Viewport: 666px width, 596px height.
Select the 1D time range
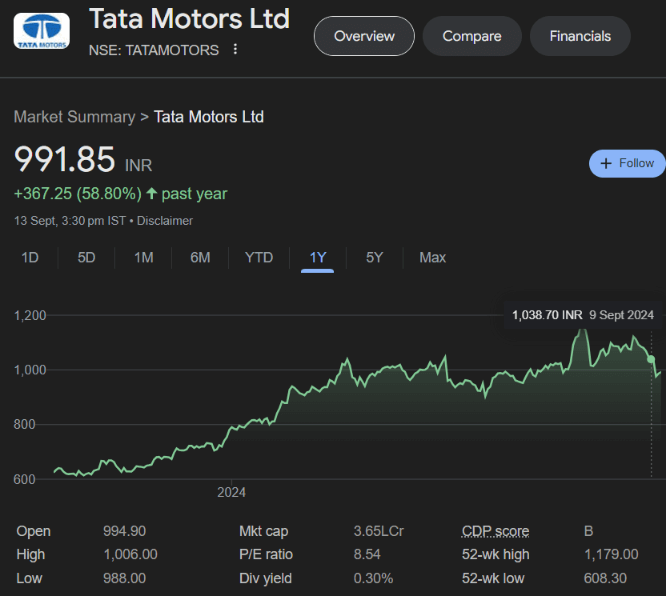pyautogui.click(x=30, y=257)
